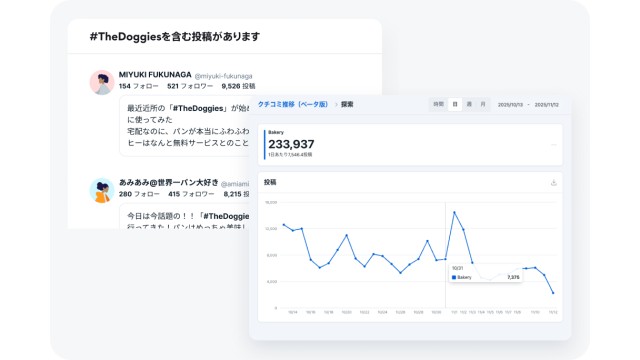Click あみあみ's 415 フォロワー count
This screenshot has width=640, height=360.
tap(191, 194)
